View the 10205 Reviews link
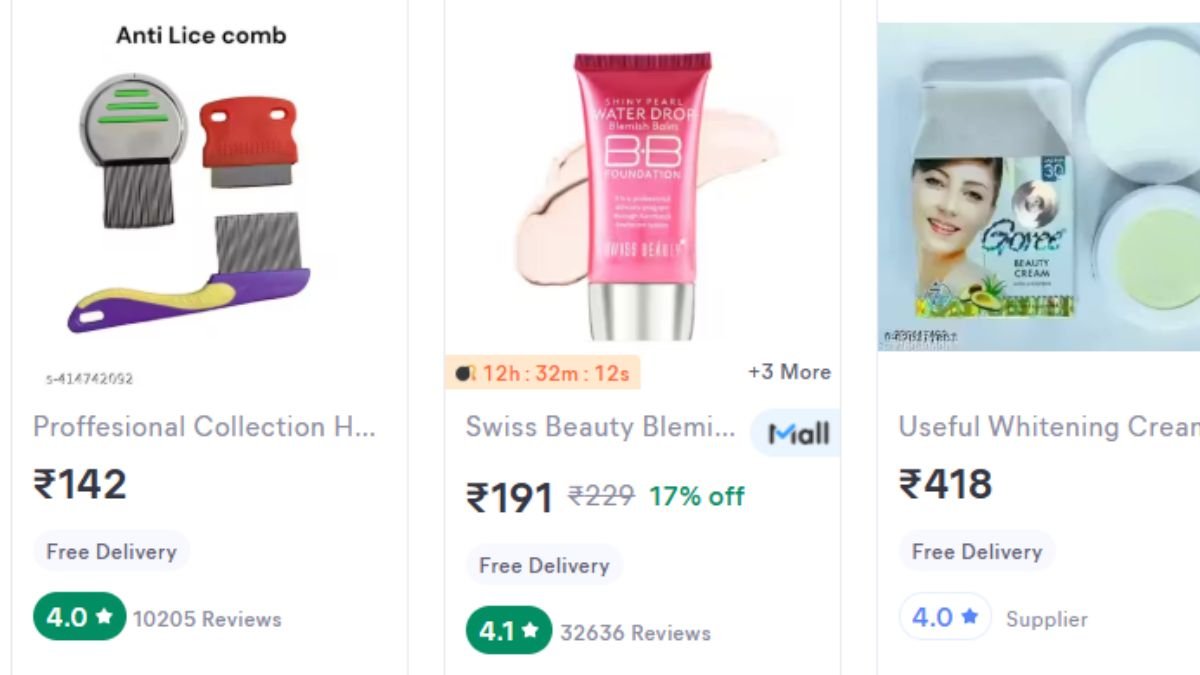 (x=207, y=619)
